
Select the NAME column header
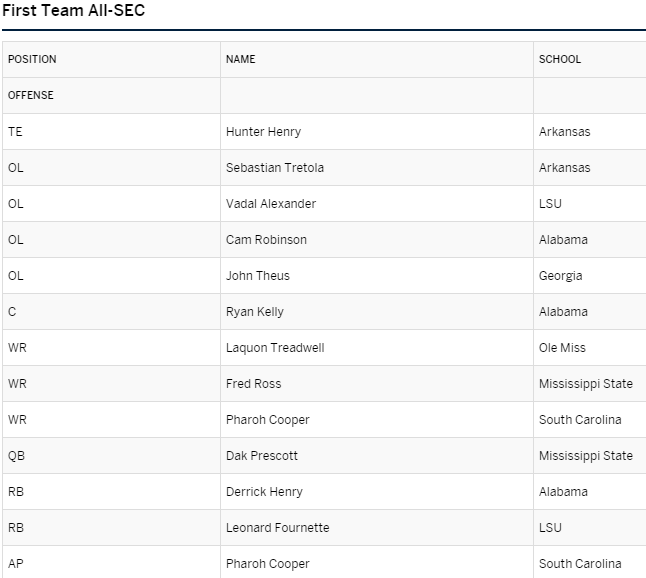coord(241,59)
